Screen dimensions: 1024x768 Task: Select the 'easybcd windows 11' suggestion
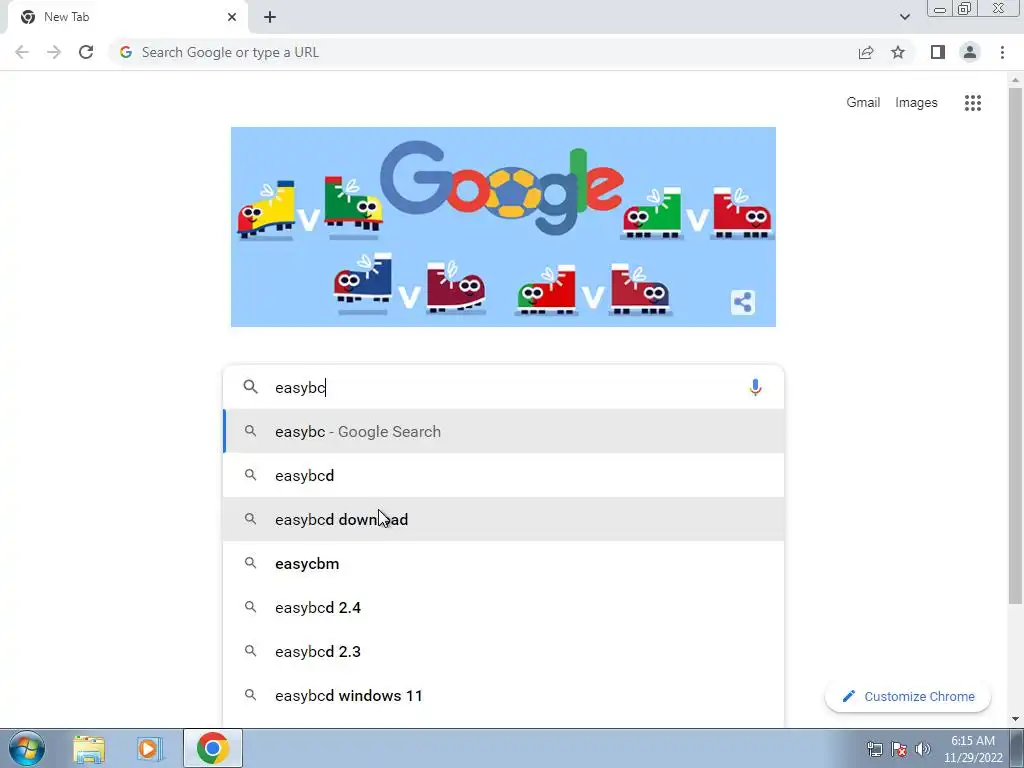point(503,696)
